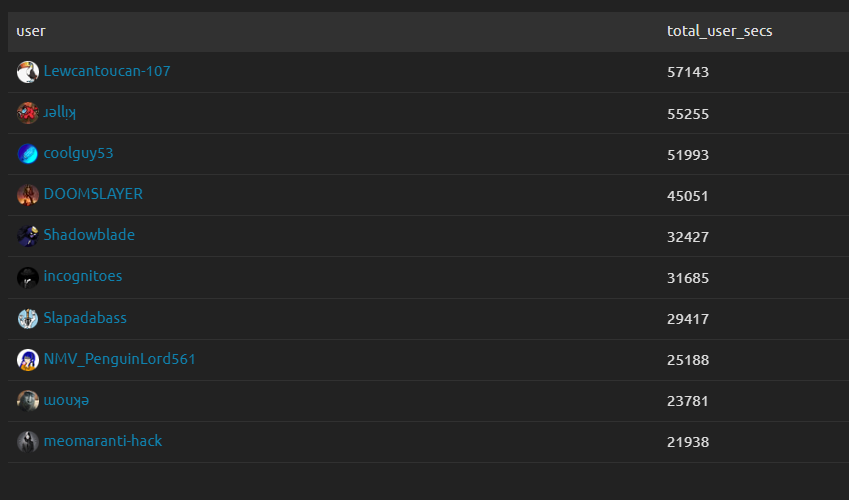
Task: Click the red avatar beside upside-down killer
Action: (28, 113)
